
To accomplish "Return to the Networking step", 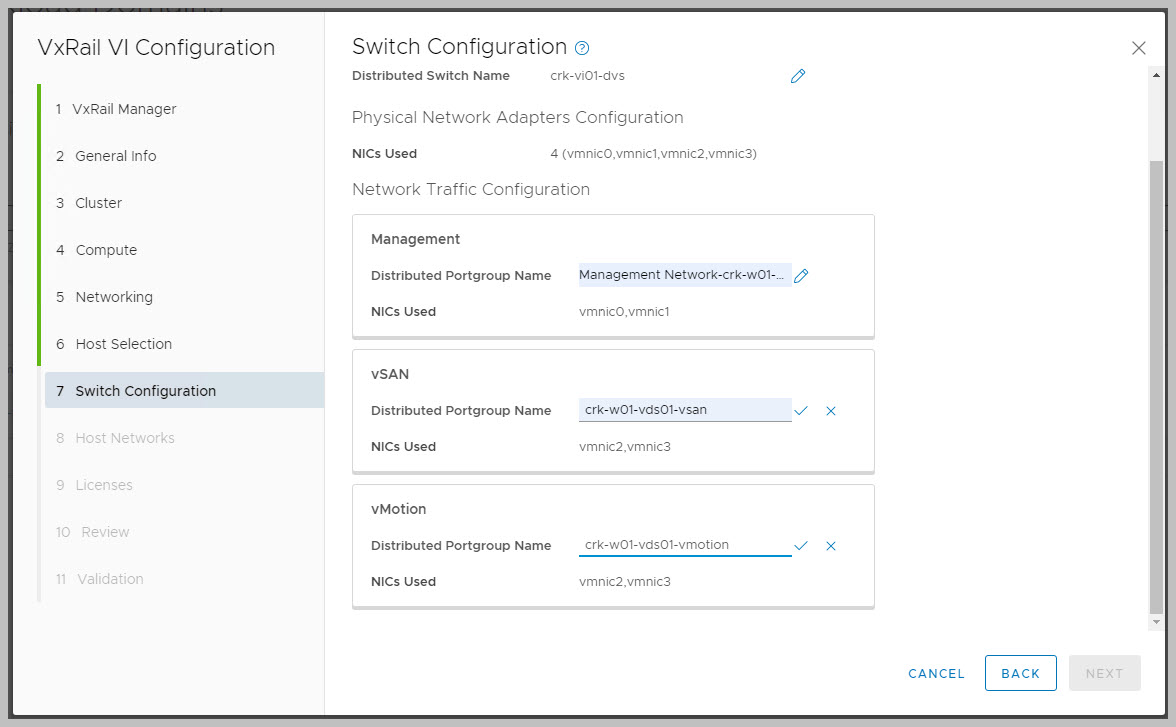I will (x=114, y=297).
